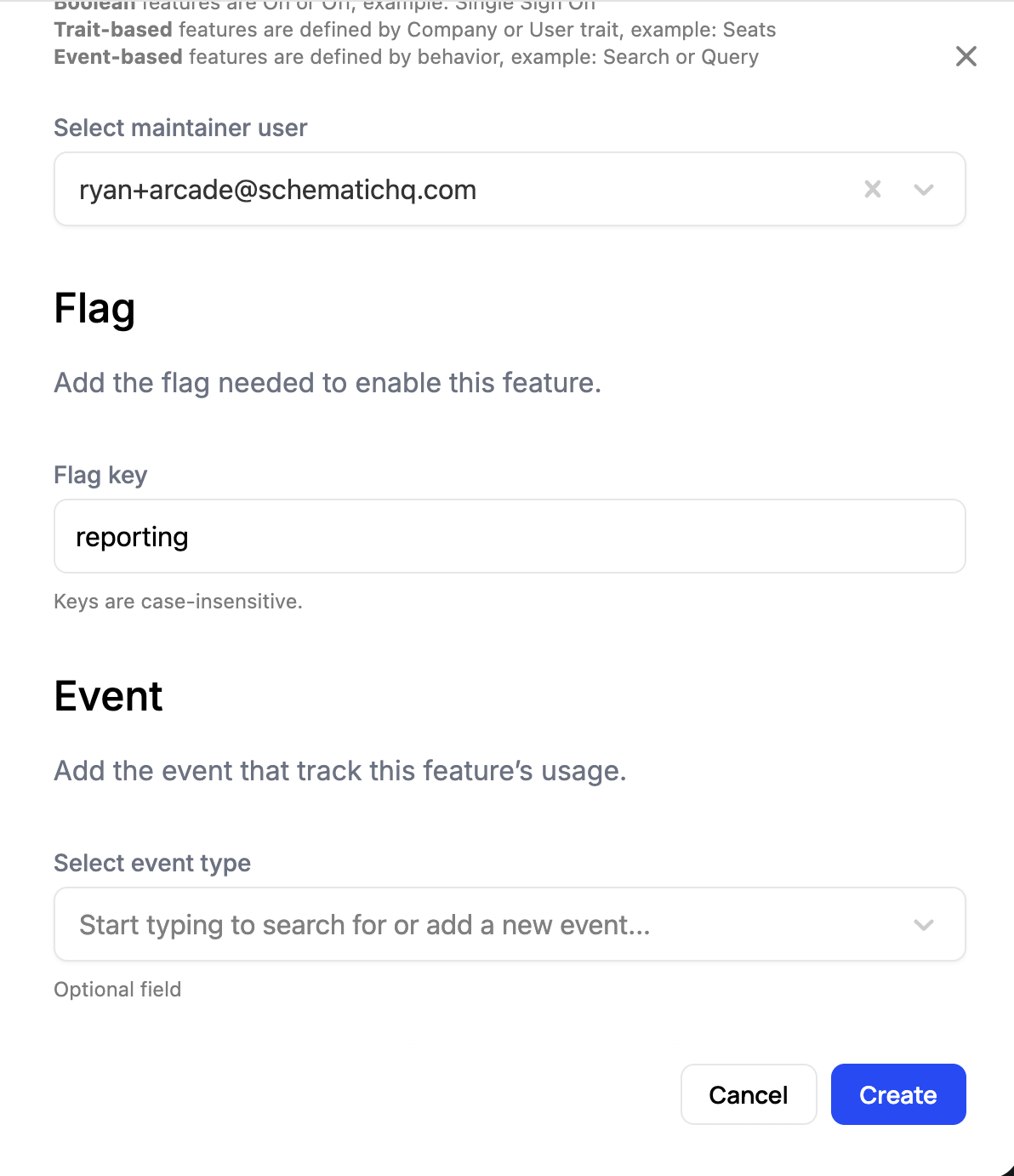
Task: Click the Select maintainer user label
Action: pyautogui.click(x=180, y=128)
